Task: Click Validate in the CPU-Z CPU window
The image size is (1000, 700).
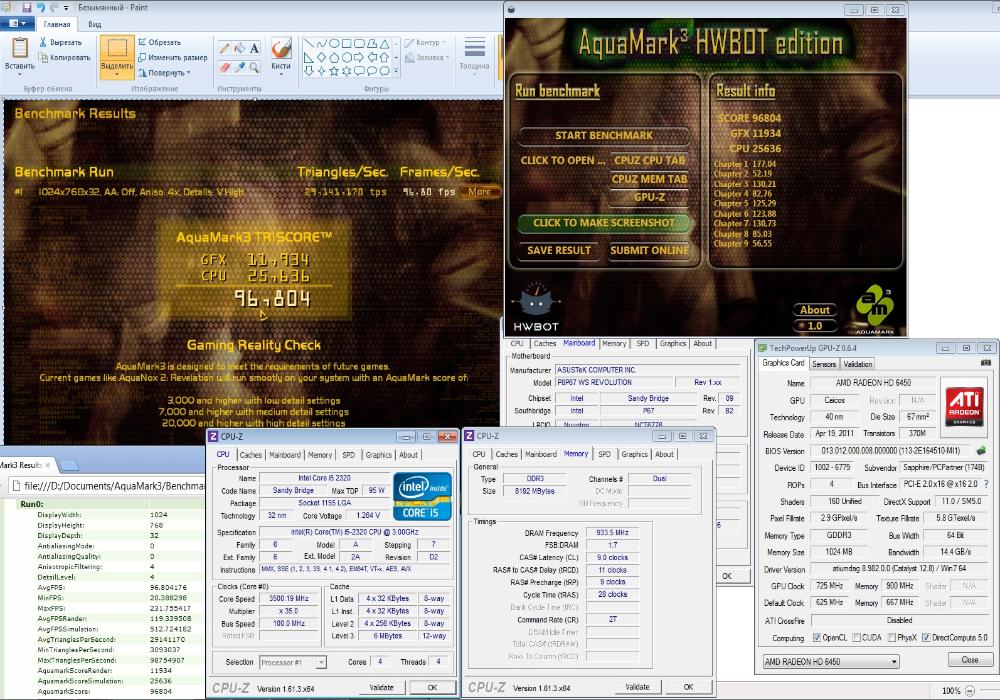Action: point(381,688)
